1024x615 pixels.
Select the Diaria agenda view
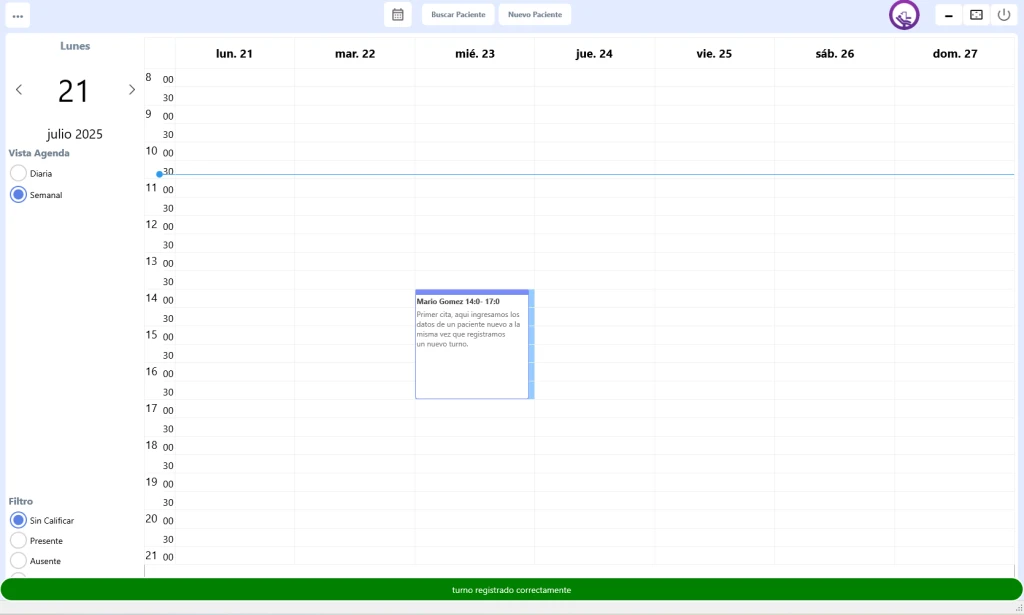point(18,173)
